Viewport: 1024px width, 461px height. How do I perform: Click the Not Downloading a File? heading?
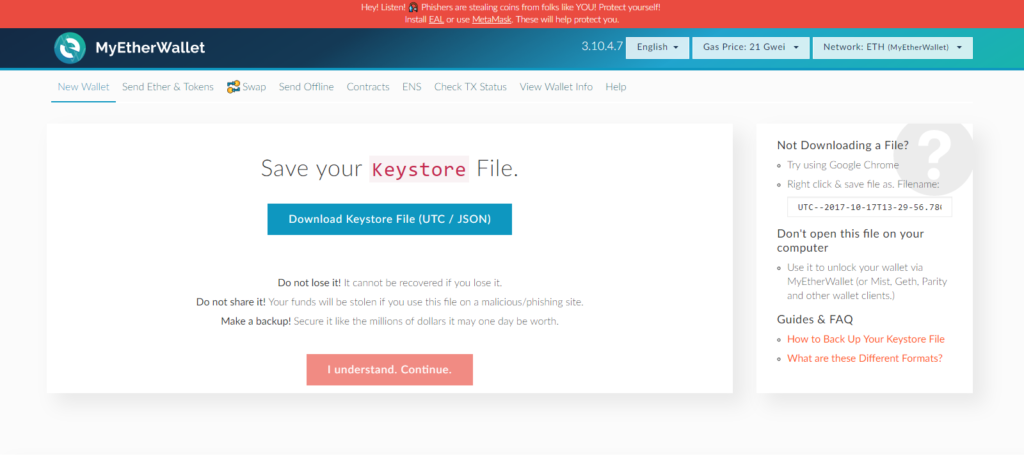(x=842, y=146)
